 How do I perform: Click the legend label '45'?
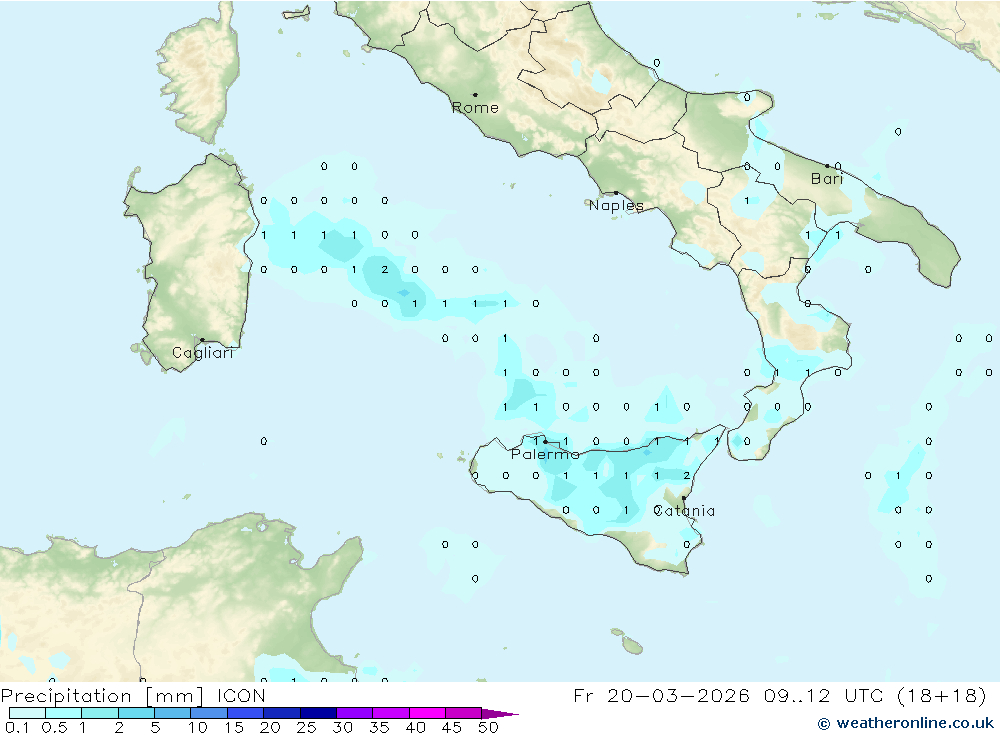coord(452,727)
